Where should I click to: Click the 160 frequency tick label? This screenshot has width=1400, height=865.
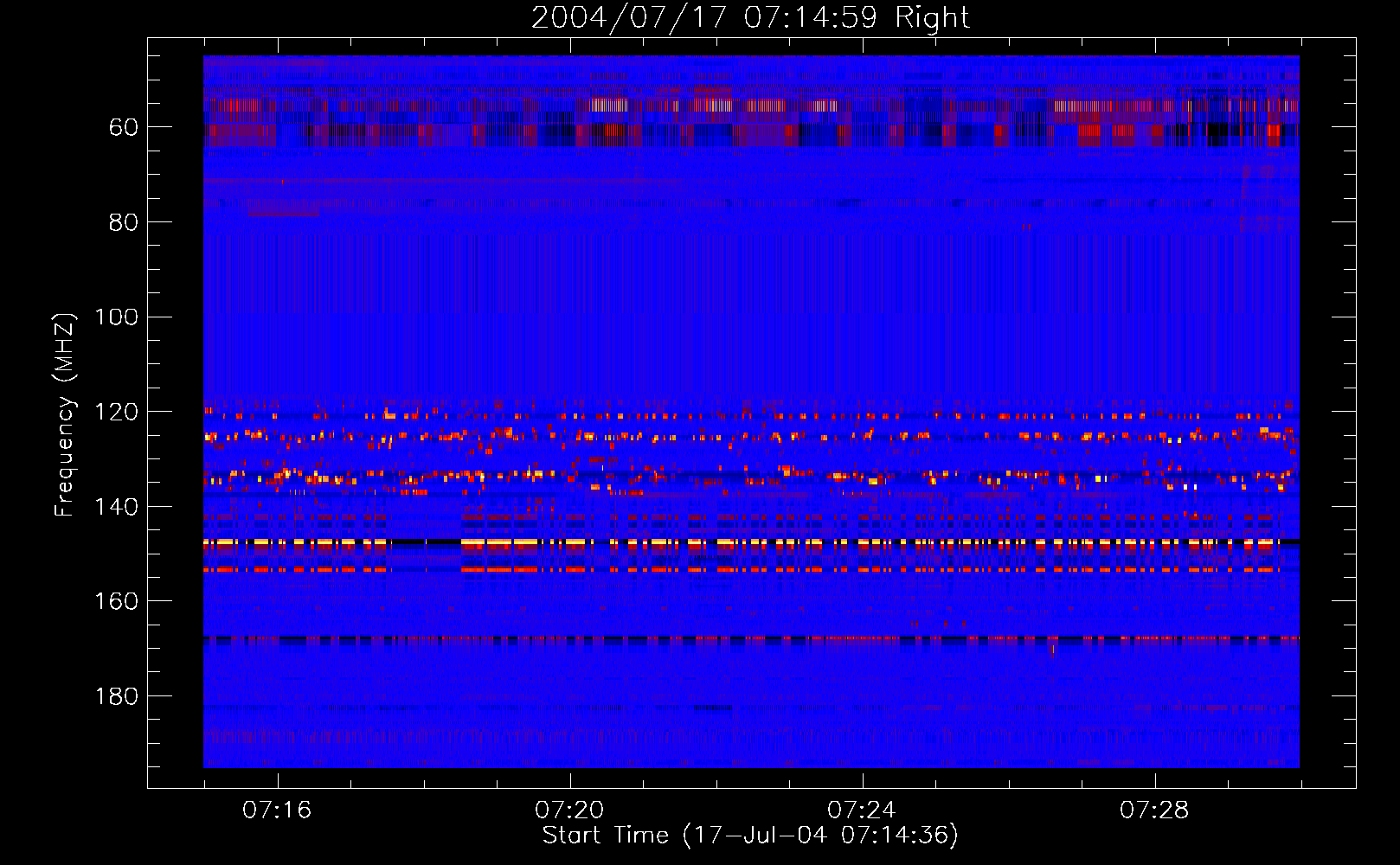coord(117,602)
